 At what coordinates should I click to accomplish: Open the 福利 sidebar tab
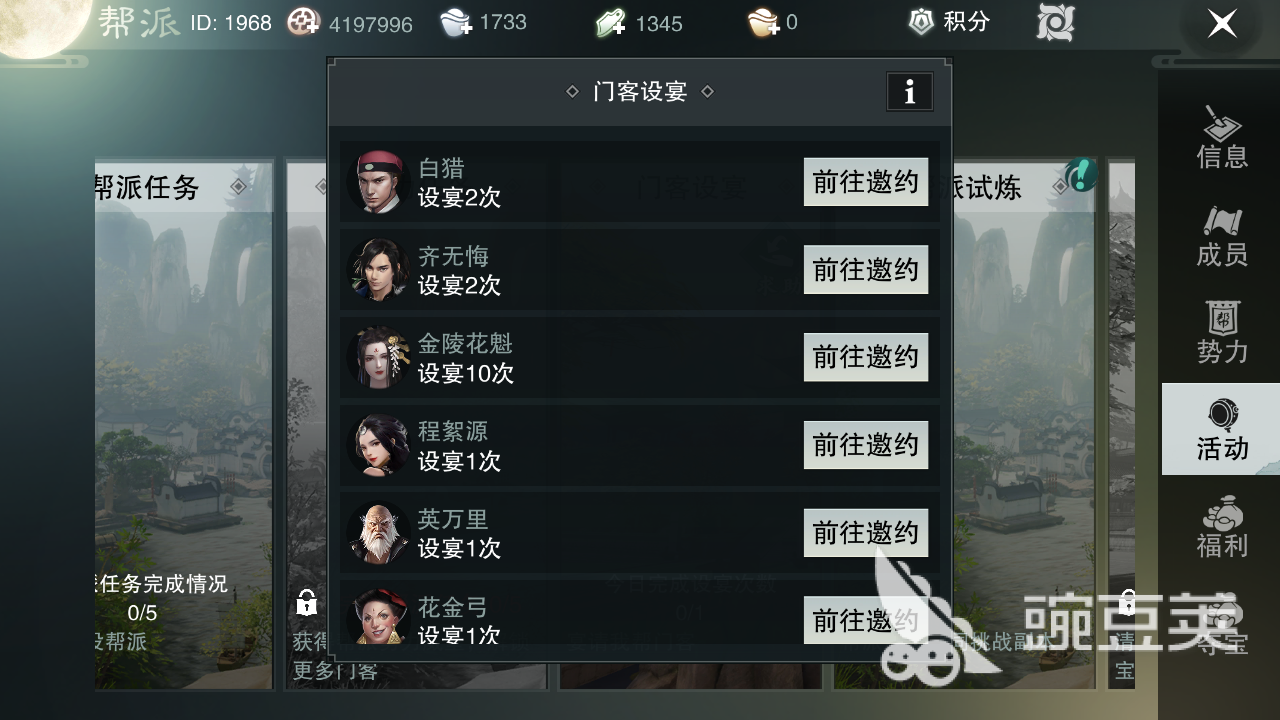(1221, 527)
